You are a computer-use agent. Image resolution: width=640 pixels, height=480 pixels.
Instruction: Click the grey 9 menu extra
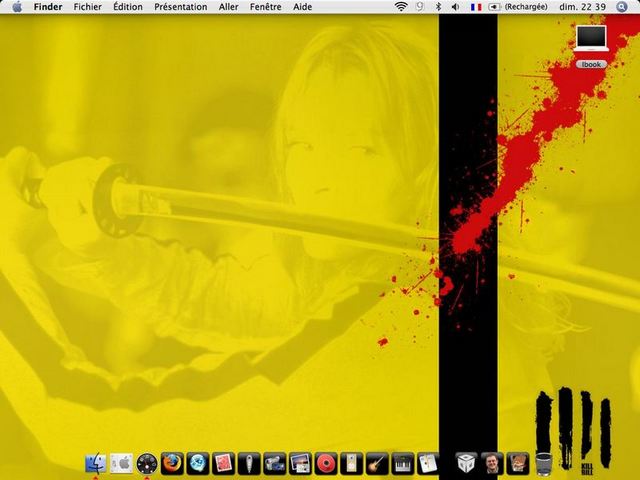(x=420, y=7)
